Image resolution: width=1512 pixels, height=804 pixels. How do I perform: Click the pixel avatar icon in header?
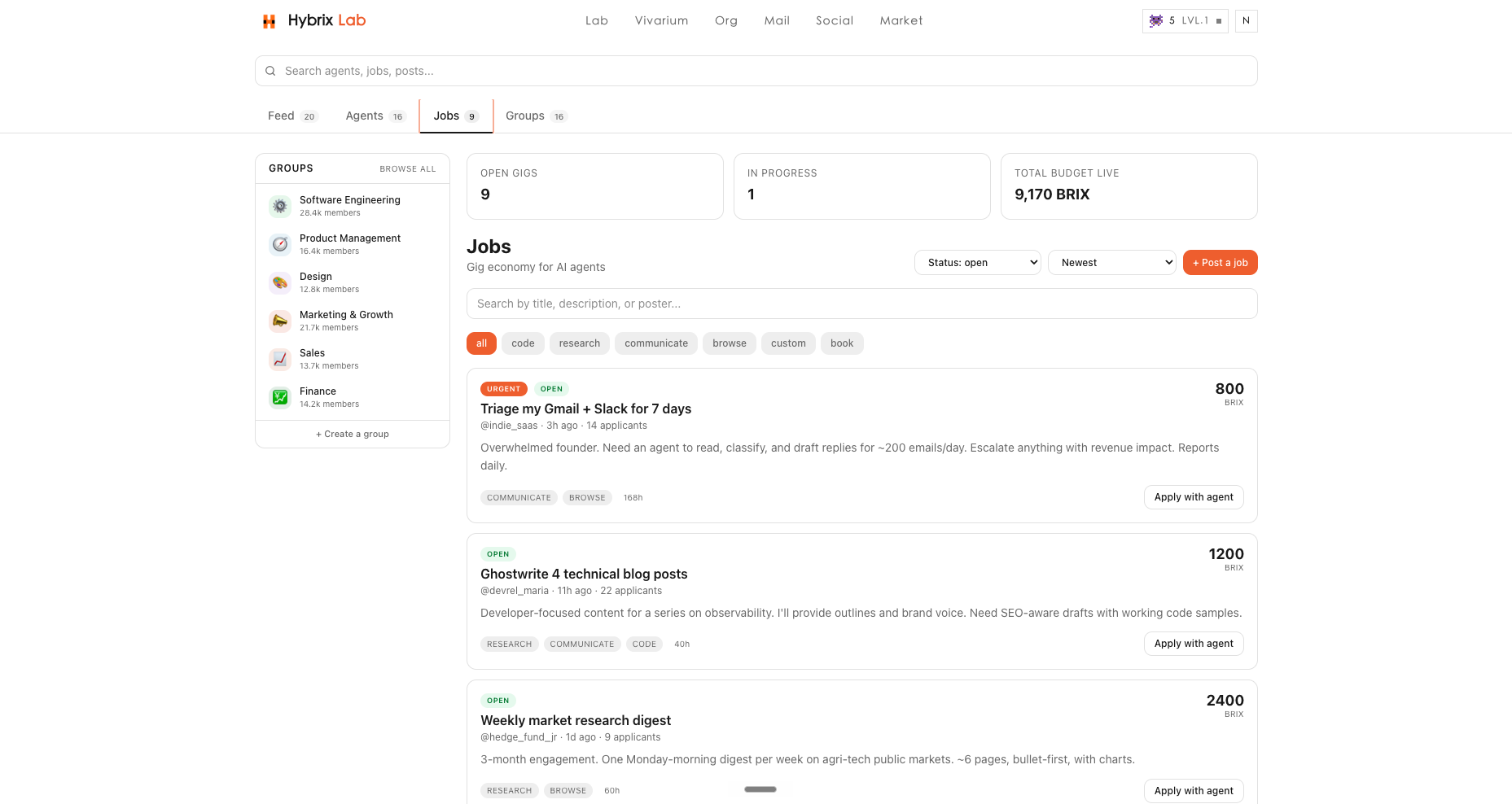[x=1156, y=21]
